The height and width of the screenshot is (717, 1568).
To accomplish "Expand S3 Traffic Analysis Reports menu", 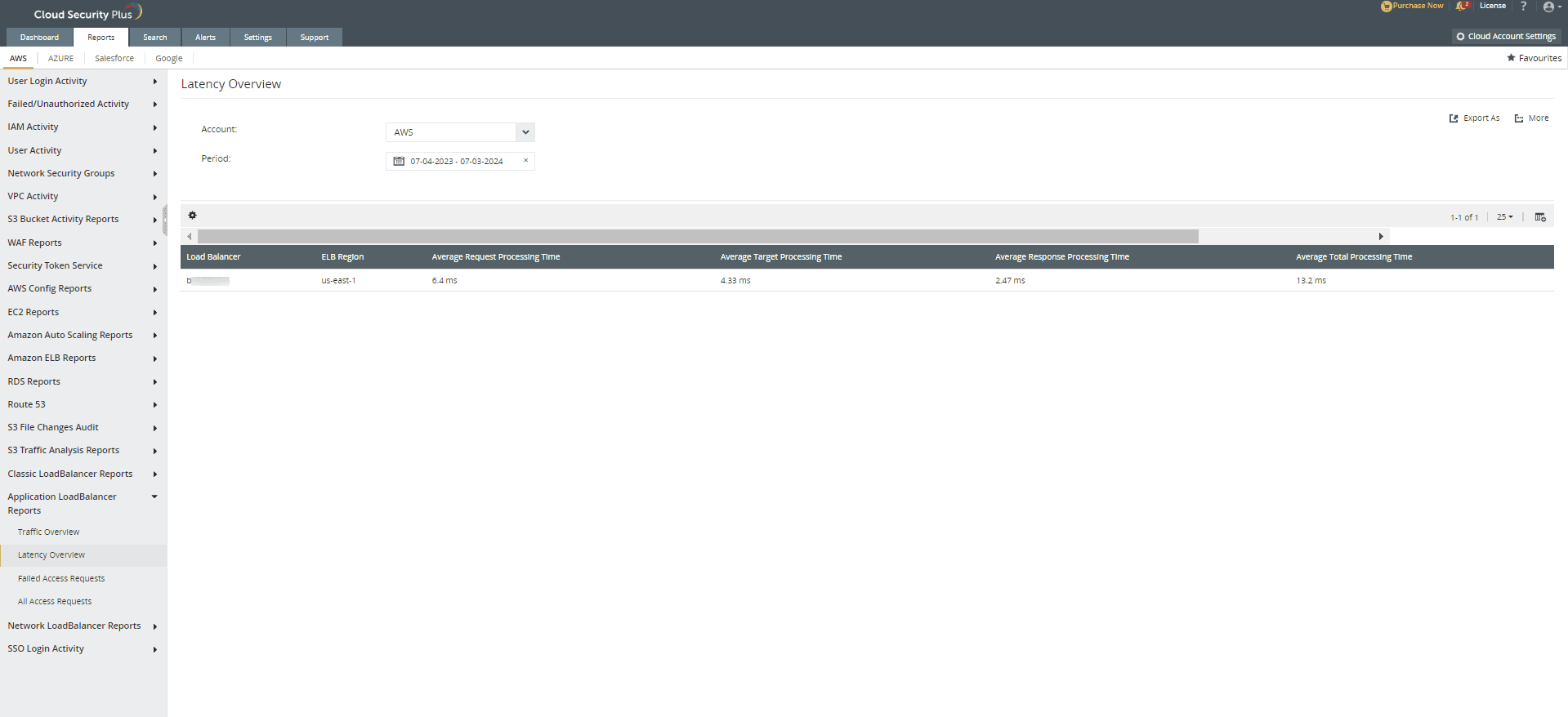I will click(83, 450).
